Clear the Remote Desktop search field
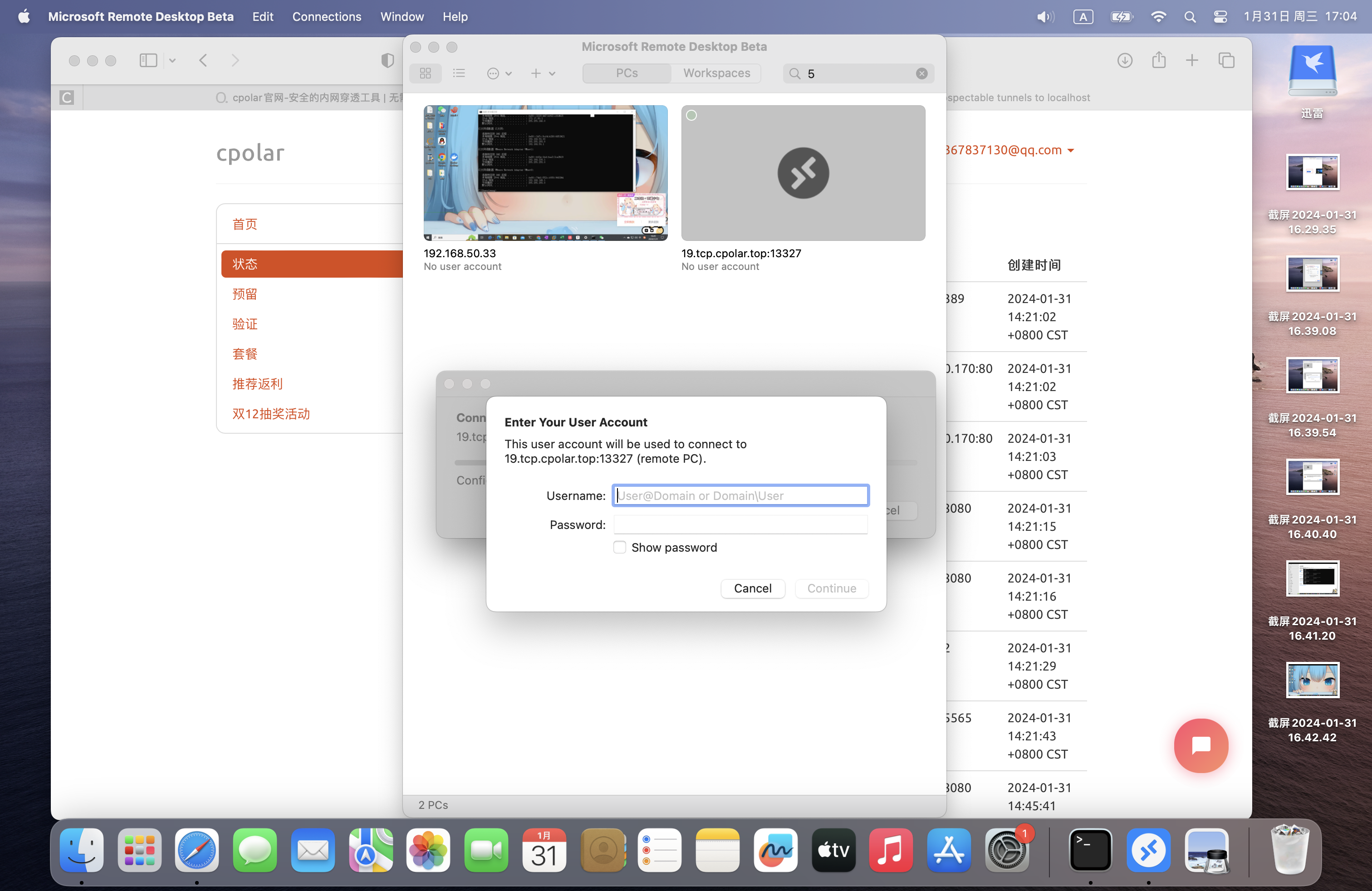Screen dimensions: 1372x891 (921, 73)
